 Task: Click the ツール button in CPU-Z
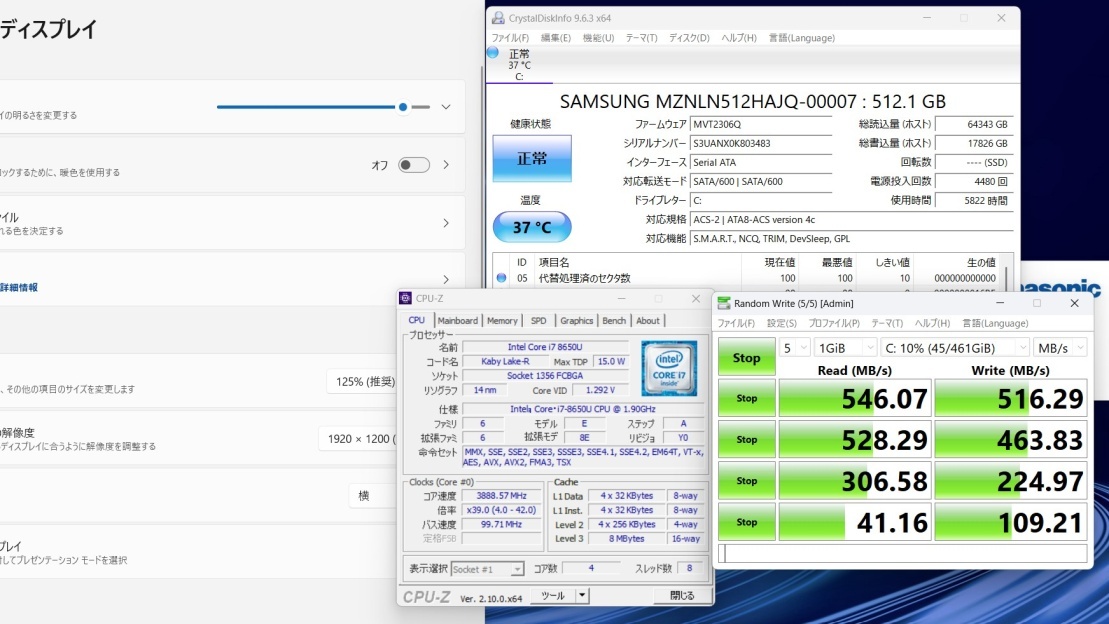pos(553,596)
